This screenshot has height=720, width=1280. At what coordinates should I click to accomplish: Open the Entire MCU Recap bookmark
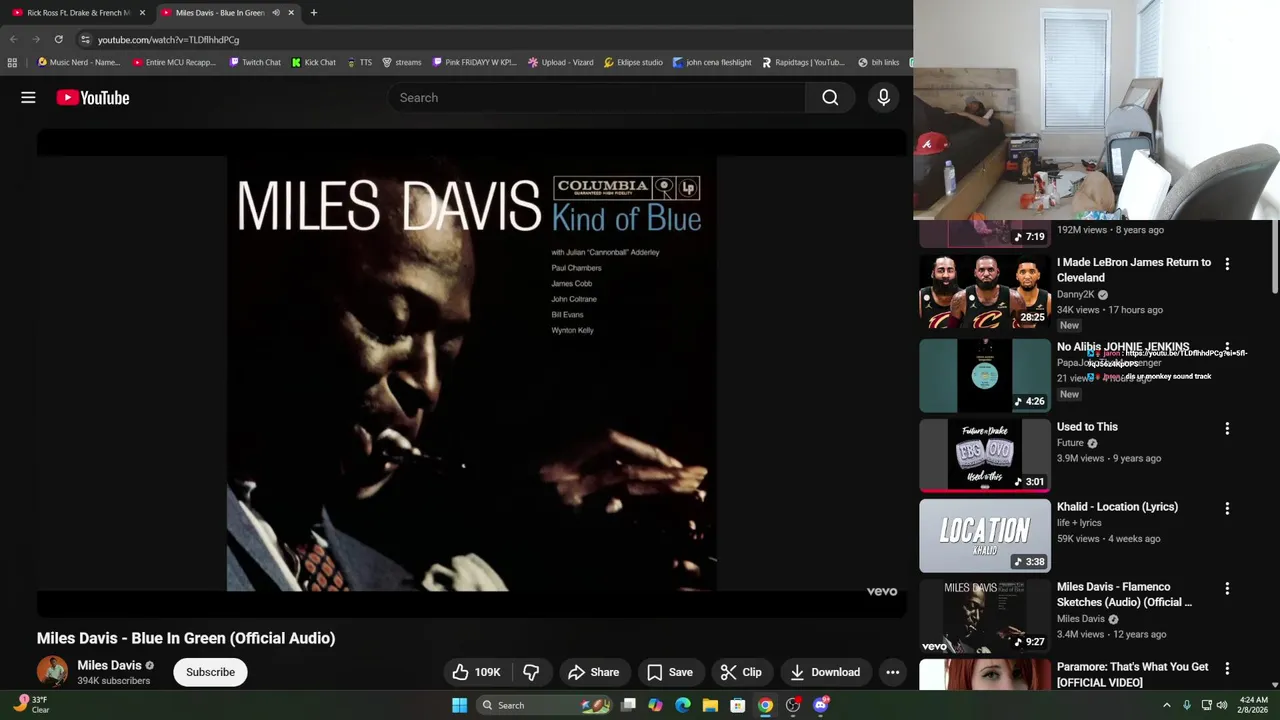tap(174, 62)
